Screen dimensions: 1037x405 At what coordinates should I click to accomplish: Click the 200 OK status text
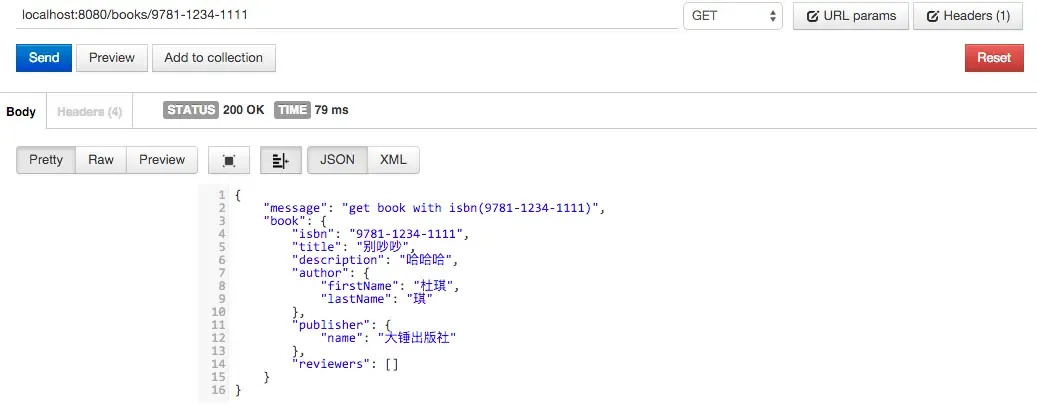tap(243, 110)
